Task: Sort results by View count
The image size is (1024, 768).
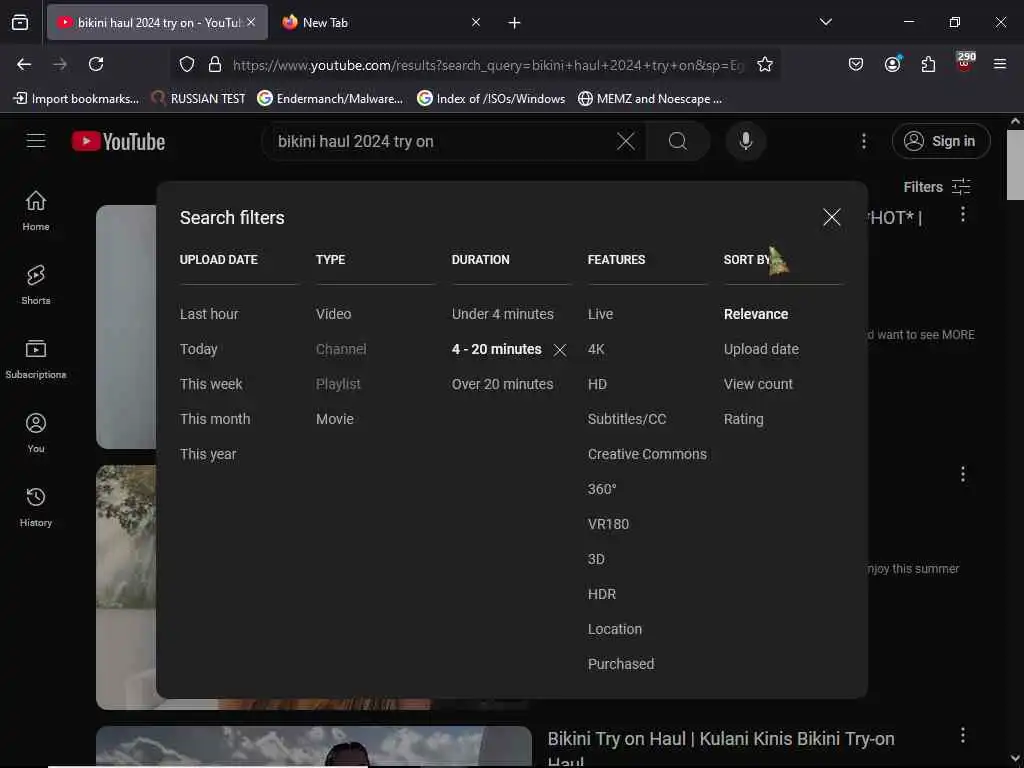Action: pyautogui.click(x=758, y=384)
